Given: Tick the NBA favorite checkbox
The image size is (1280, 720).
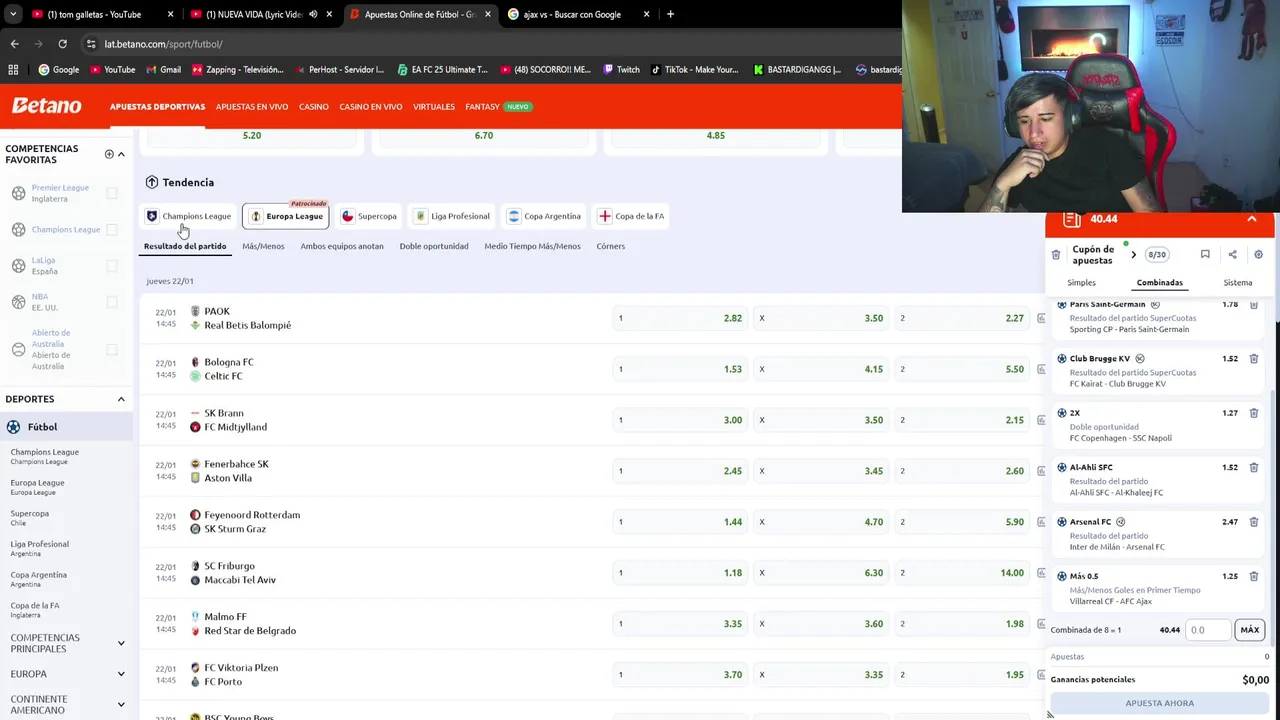Looking at the screenshot, I should 112,302.
